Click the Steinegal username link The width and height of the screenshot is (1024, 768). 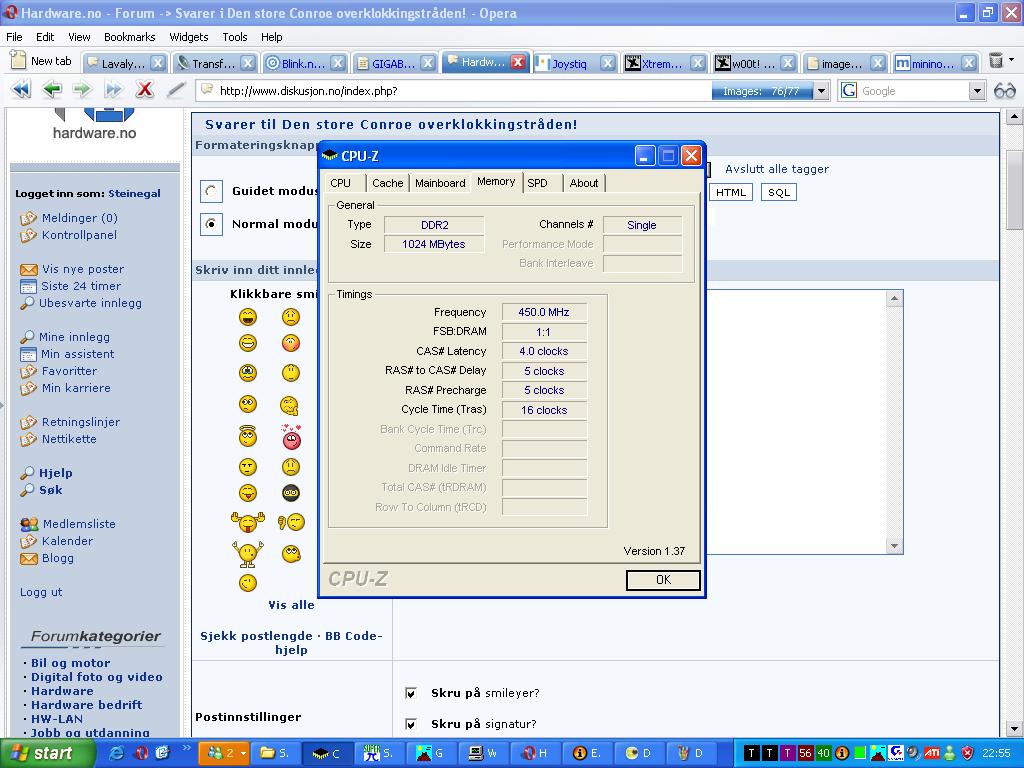coord(134,193)
